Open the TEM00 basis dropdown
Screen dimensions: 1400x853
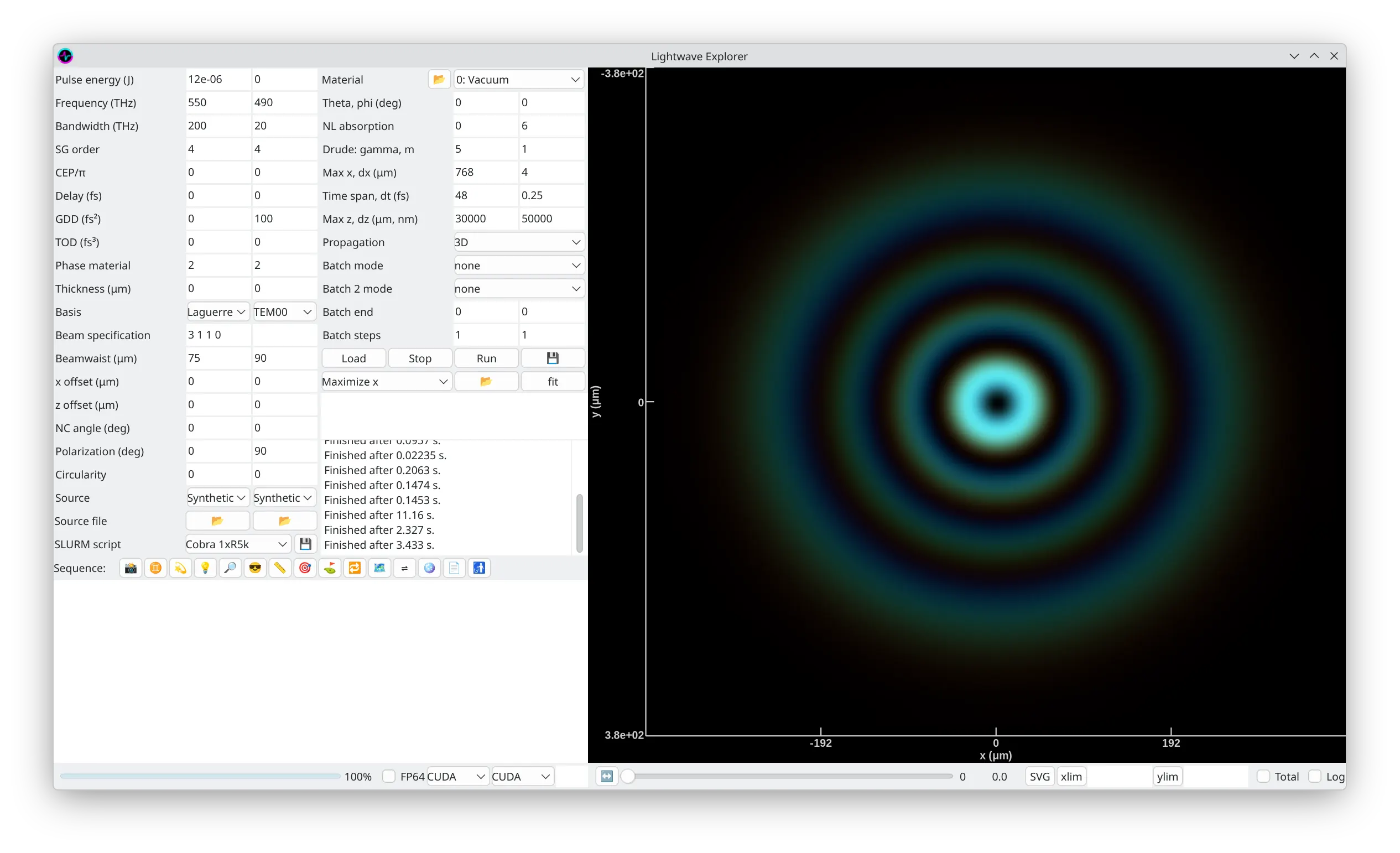pyautogui.click(x=284, y=311)
